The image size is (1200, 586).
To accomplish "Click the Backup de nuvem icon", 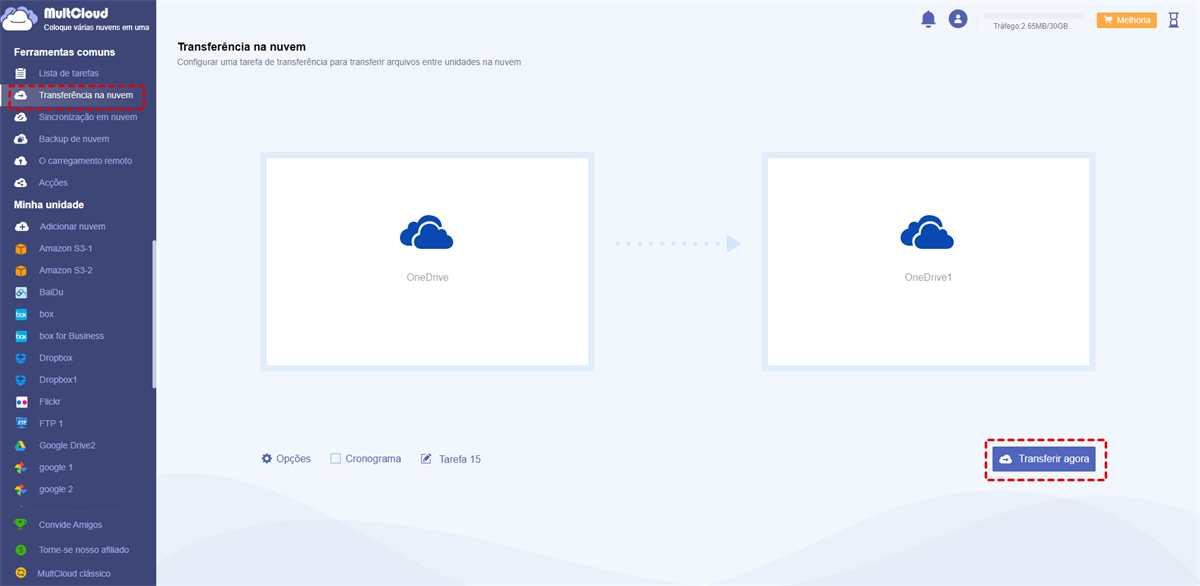I will [x=20, y=139].
